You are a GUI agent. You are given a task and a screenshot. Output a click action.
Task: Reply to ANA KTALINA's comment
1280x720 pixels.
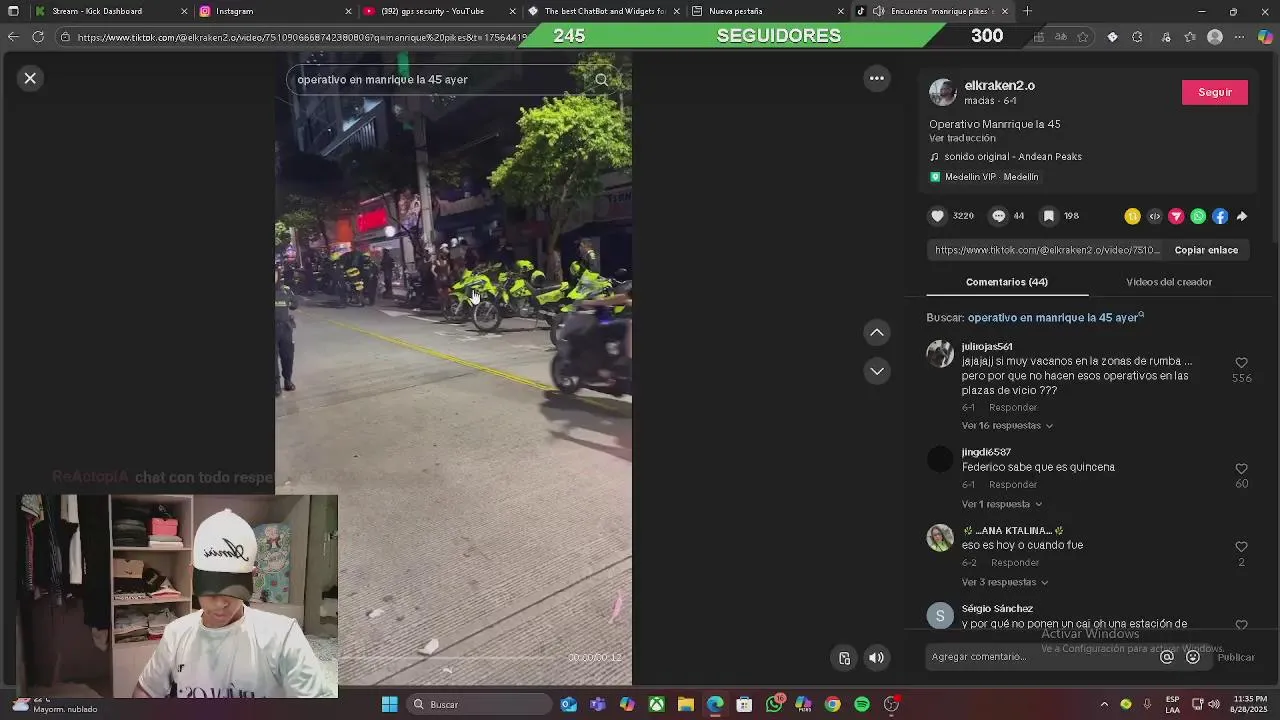coord(1015,563)
